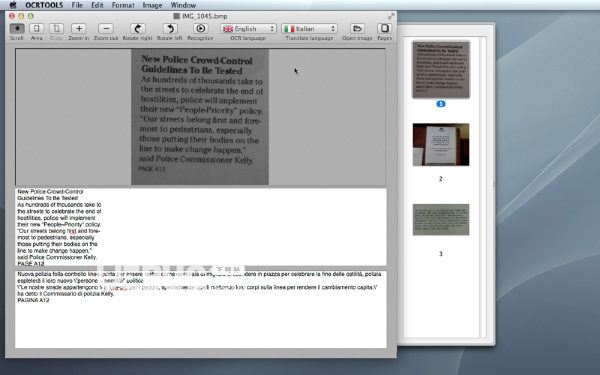Open the Edit menu
The height and width of the screenshot is (375, 600).
tap(97, 5)
